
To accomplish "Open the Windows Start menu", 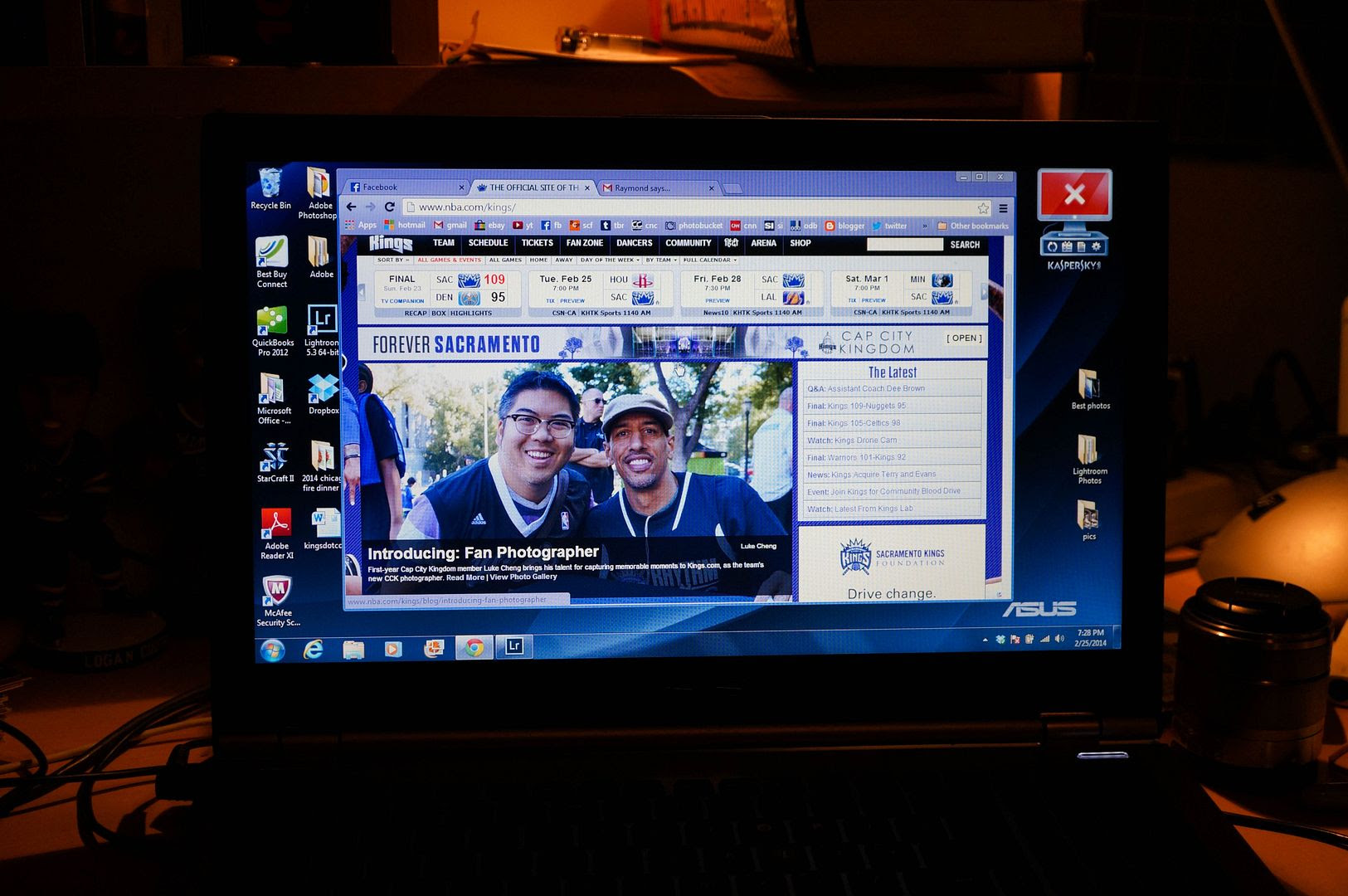I will (272, 650).
